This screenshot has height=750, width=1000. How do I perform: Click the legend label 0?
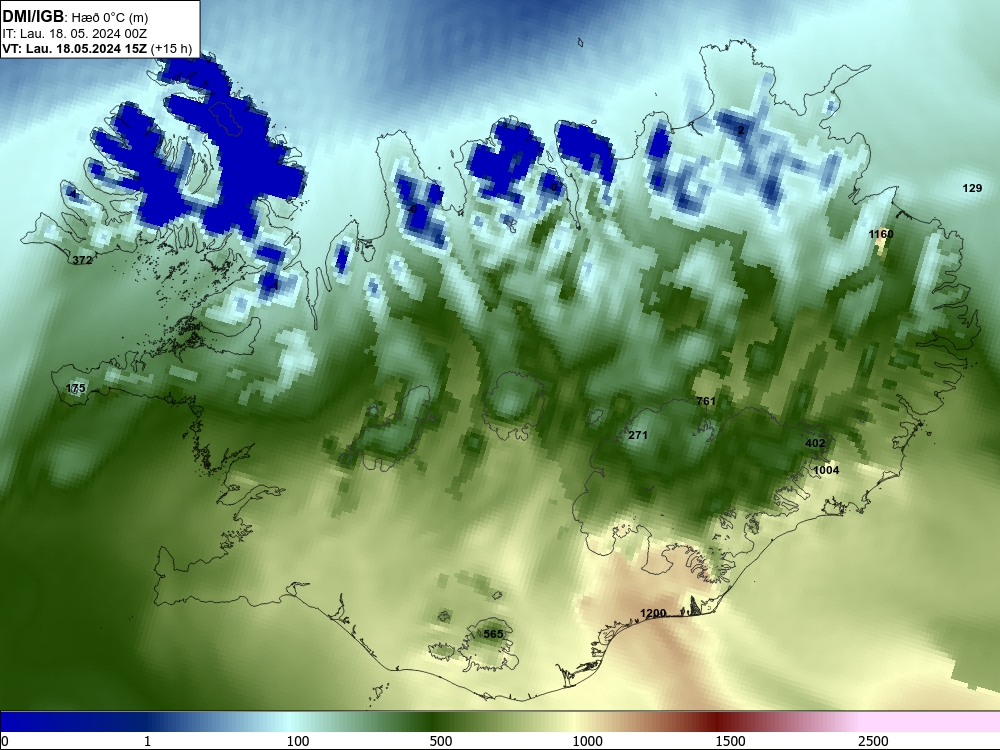5,740
